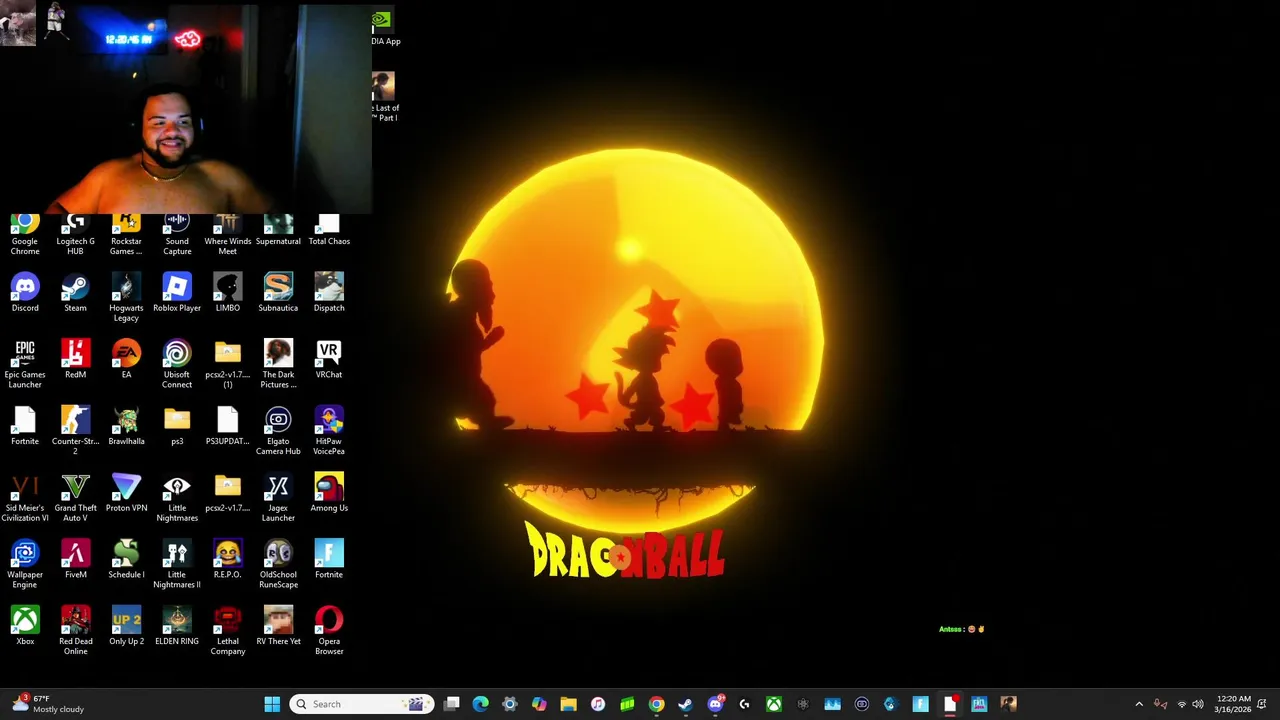Select the LIMBO game icon

(x=227, y=293)
